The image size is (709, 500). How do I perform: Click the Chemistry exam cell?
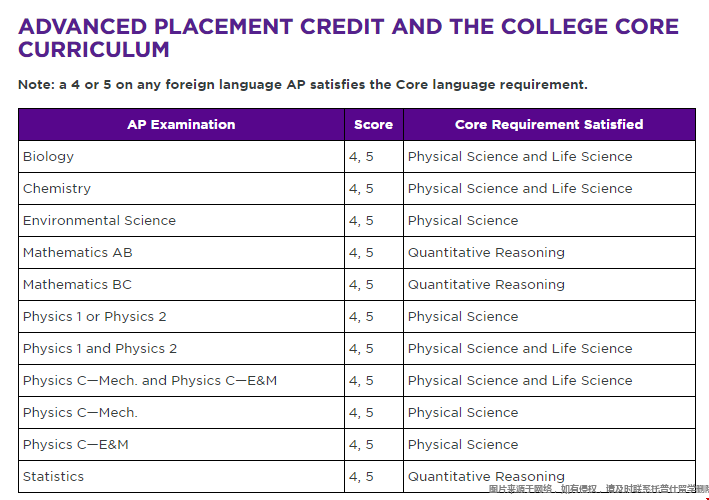tap(57, 189)
